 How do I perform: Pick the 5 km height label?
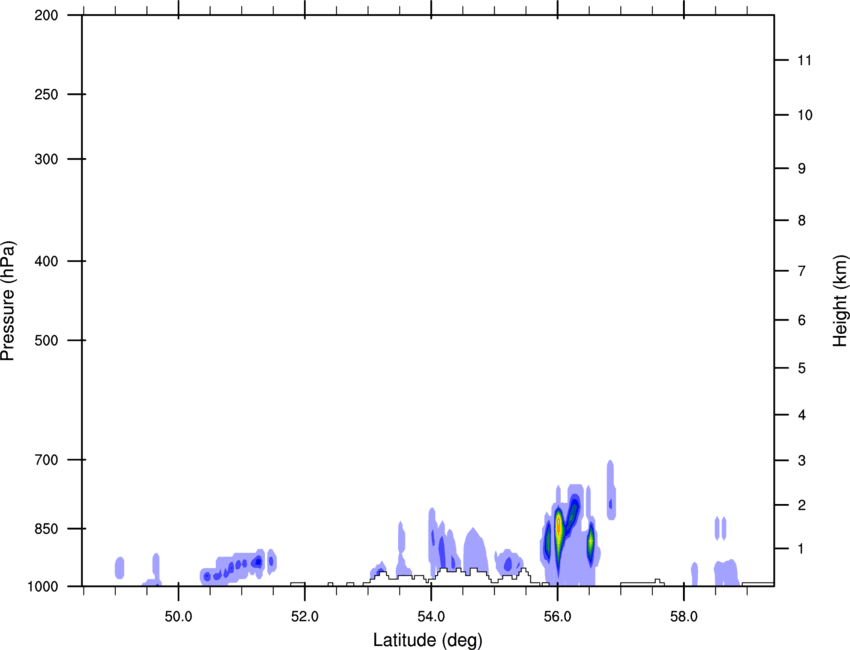[802, 368]
